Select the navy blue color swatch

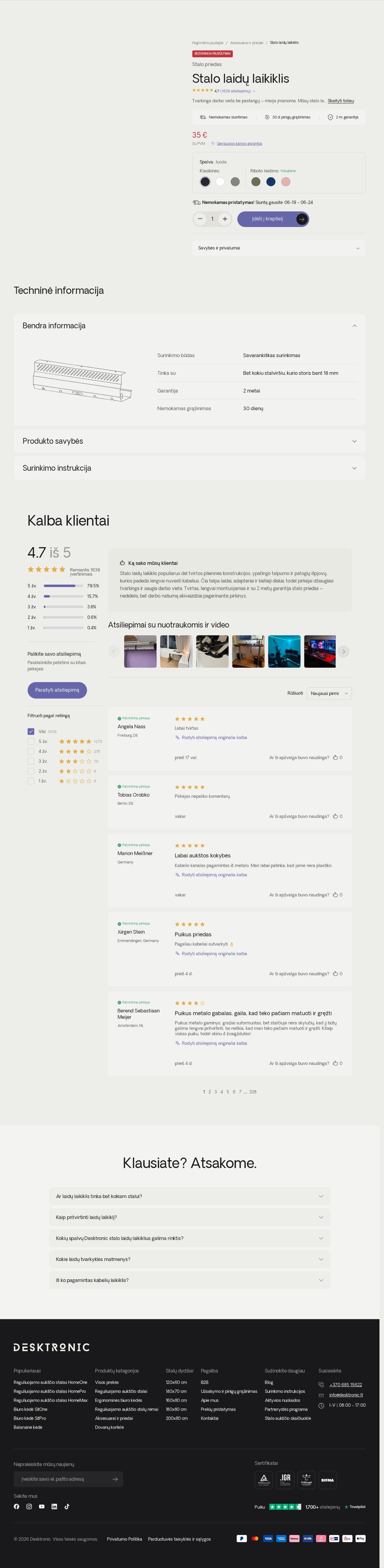[x=271, y=182]
